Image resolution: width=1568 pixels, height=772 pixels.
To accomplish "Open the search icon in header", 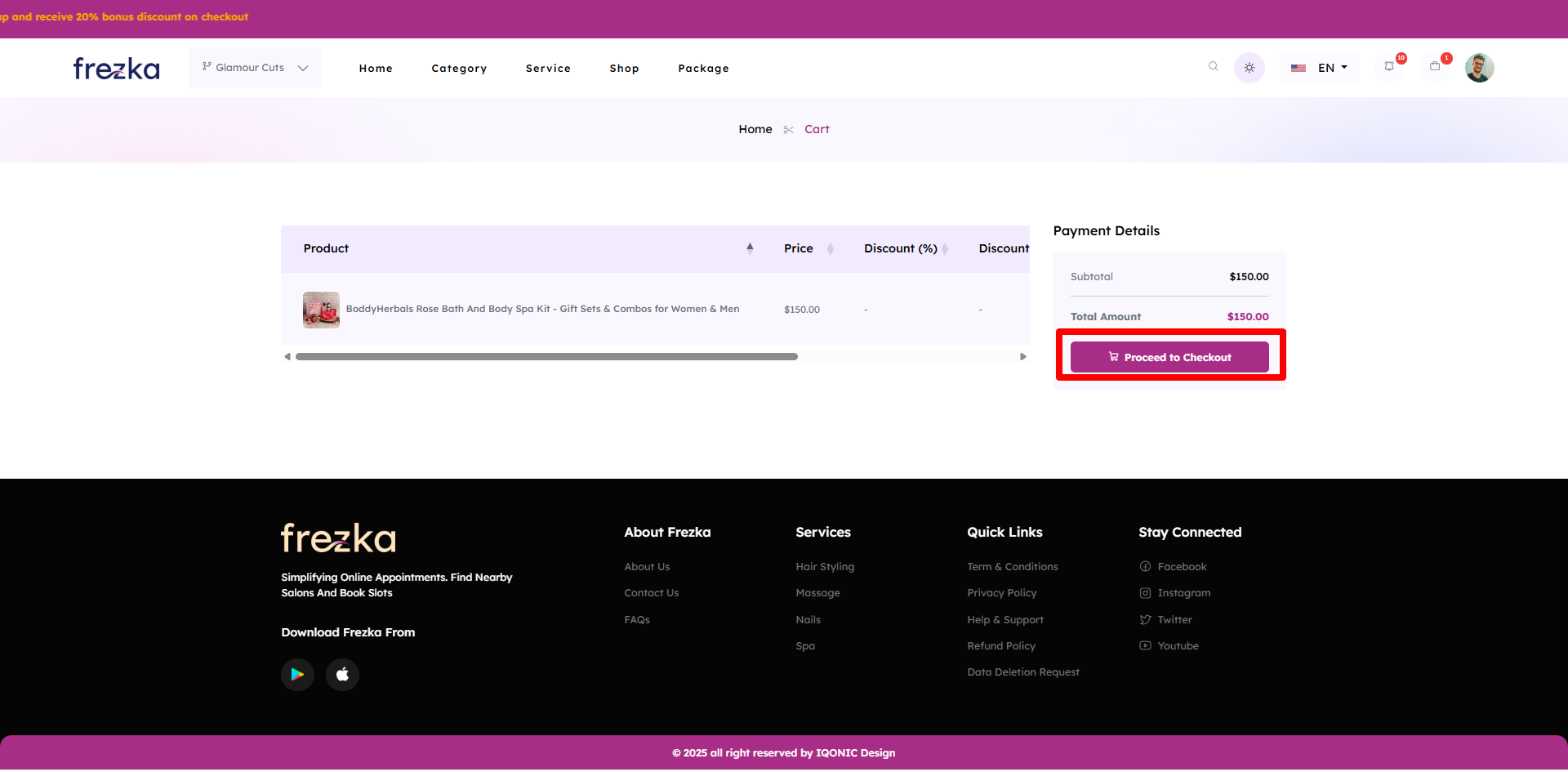I will tap(1213, 67).
